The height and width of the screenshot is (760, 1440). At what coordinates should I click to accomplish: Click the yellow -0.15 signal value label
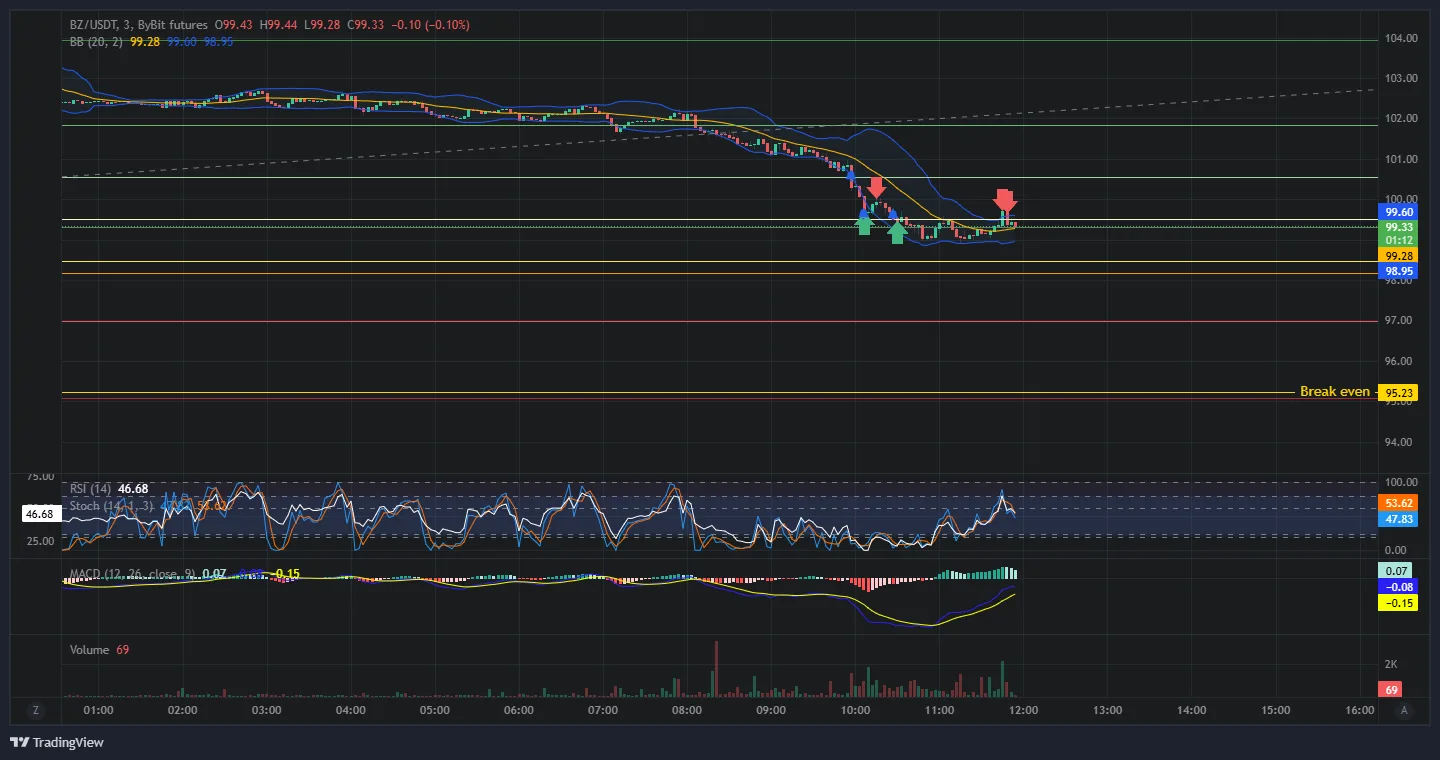pos(1397,602)
